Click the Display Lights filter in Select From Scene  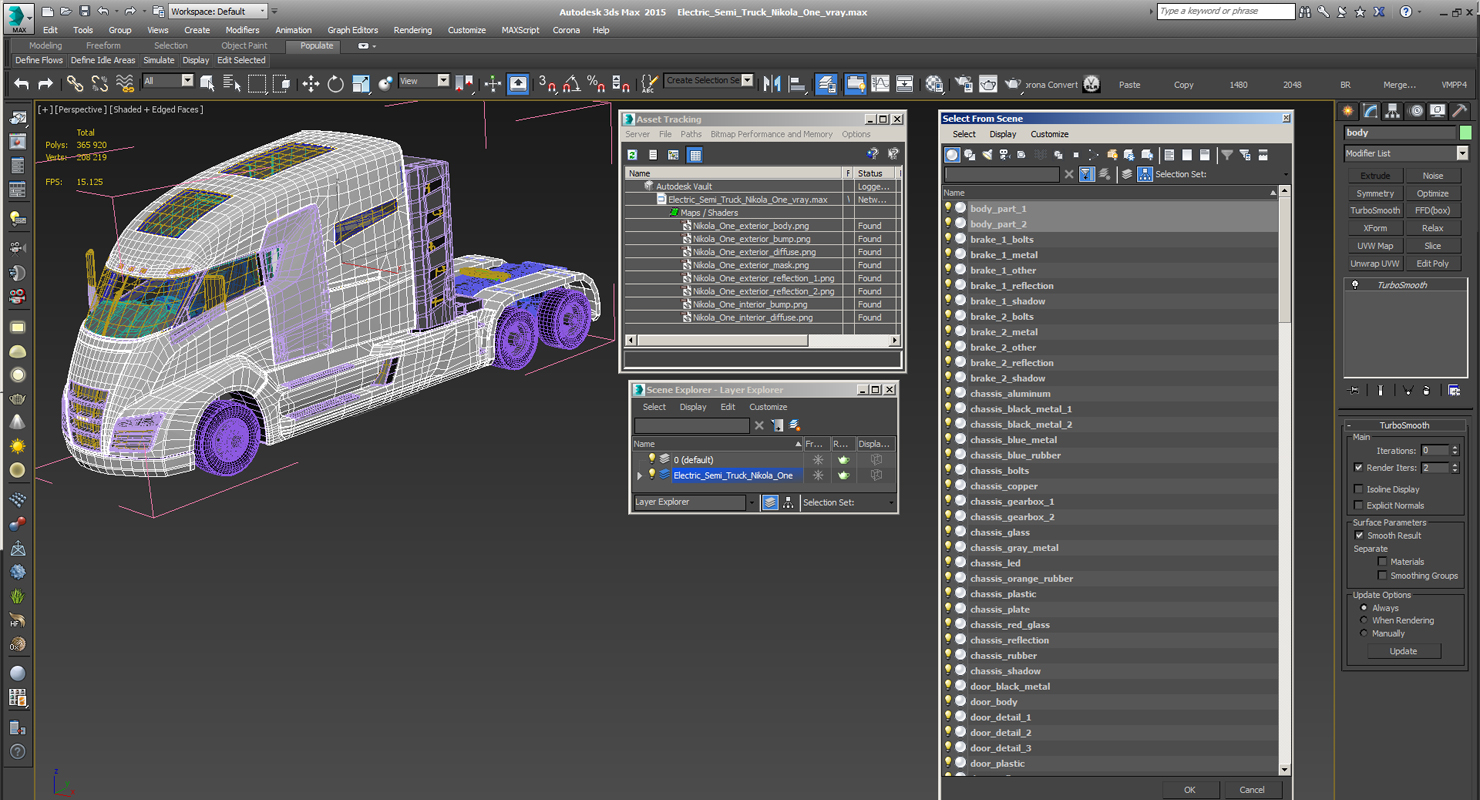(987, 154)
